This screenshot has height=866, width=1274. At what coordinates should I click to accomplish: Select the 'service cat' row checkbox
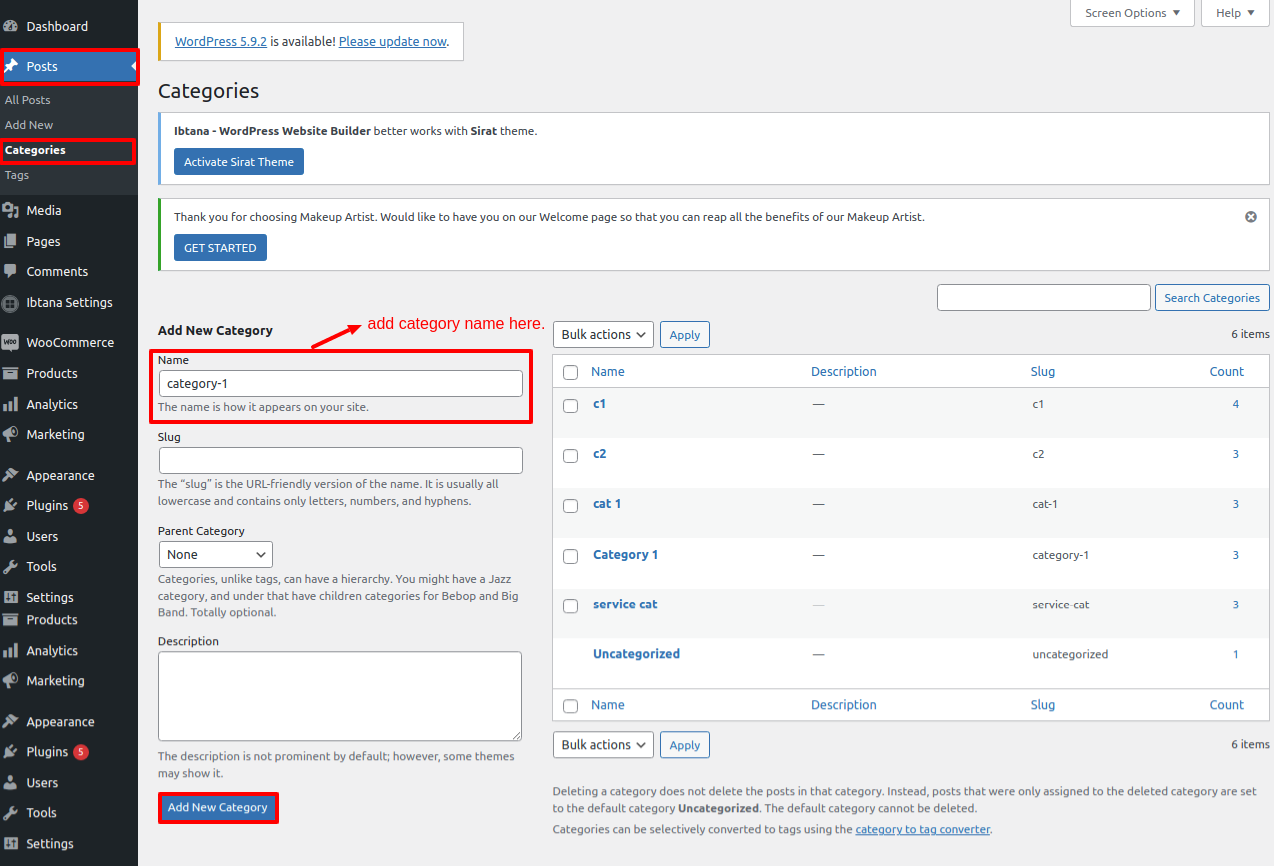point(571,606)
